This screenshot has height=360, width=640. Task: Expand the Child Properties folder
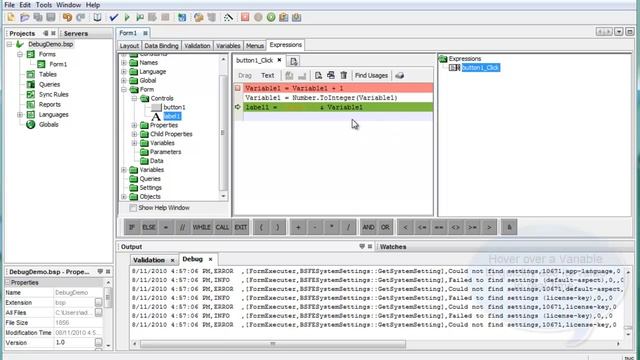(134, 134)
